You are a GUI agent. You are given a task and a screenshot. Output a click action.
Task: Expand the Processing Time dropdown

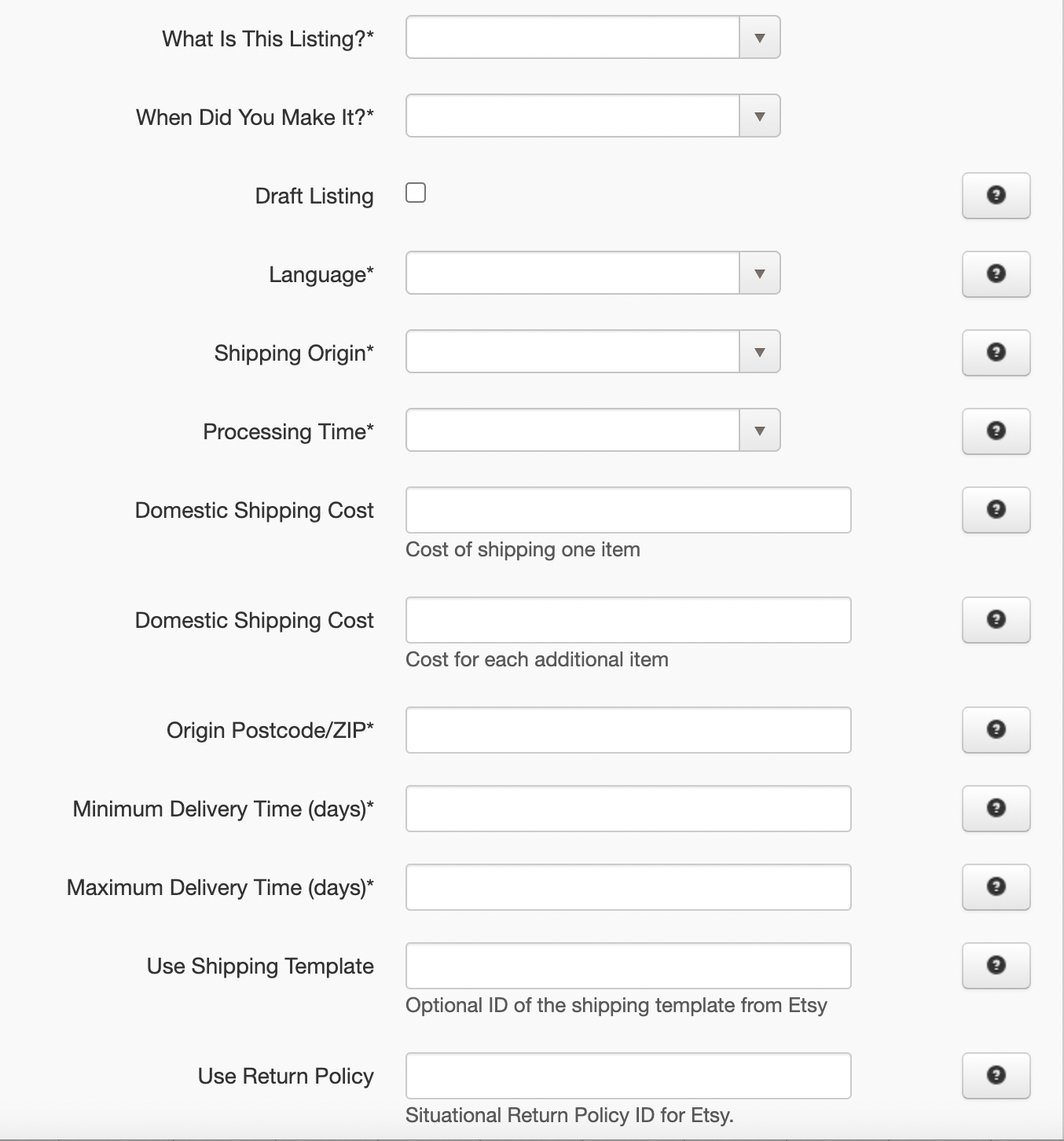[593, 430]
